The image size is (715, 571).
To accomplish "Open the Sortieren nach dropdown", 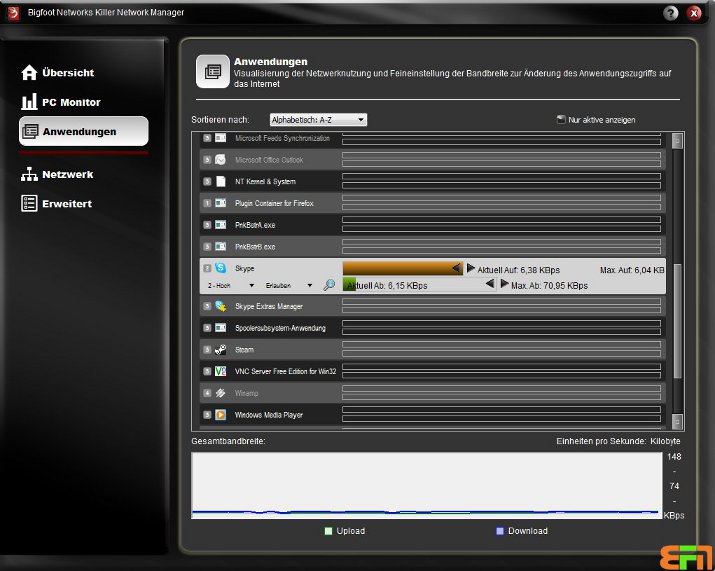I will (x=318, y=120).
